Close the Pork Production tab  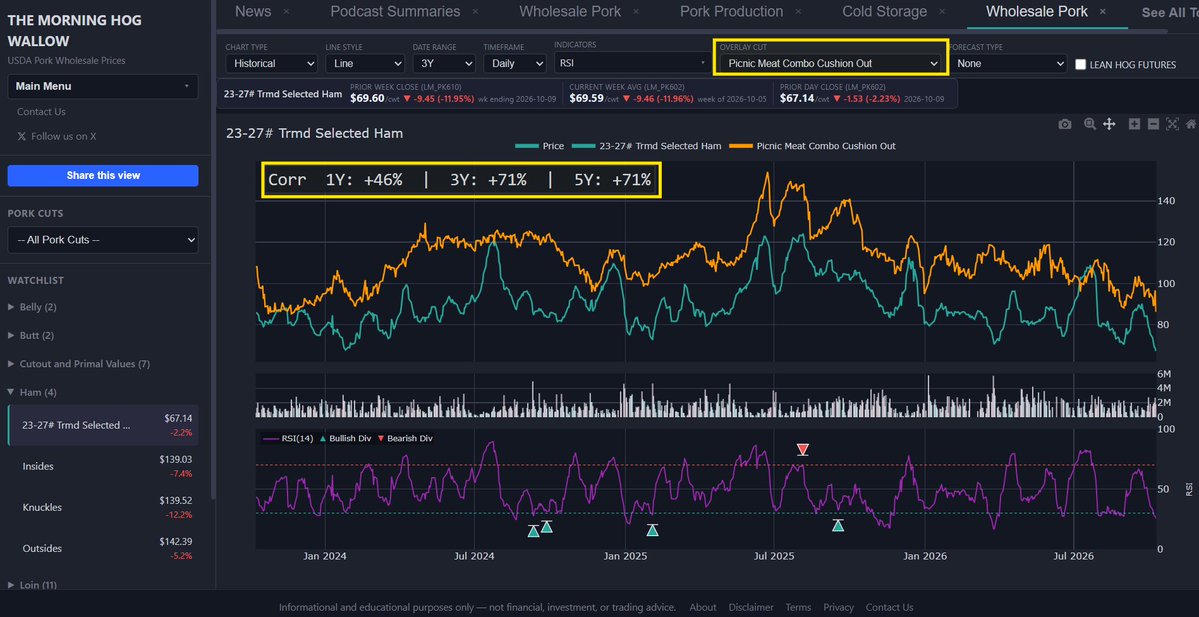[x=798, y=11]
